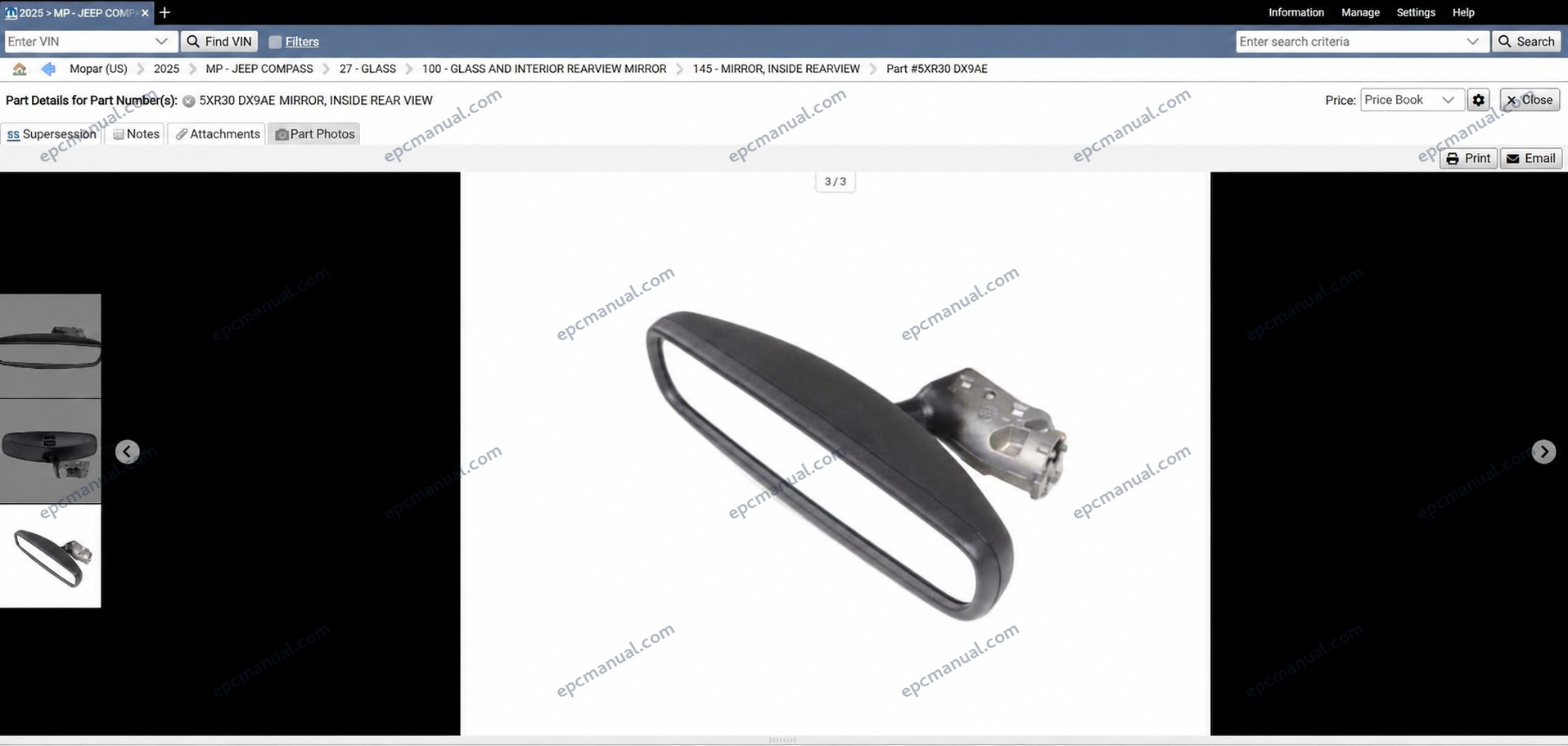Image resolution: width=1568 pixels, height=746 pixels.
Task: Print the part details
Action: (1468, 158)
